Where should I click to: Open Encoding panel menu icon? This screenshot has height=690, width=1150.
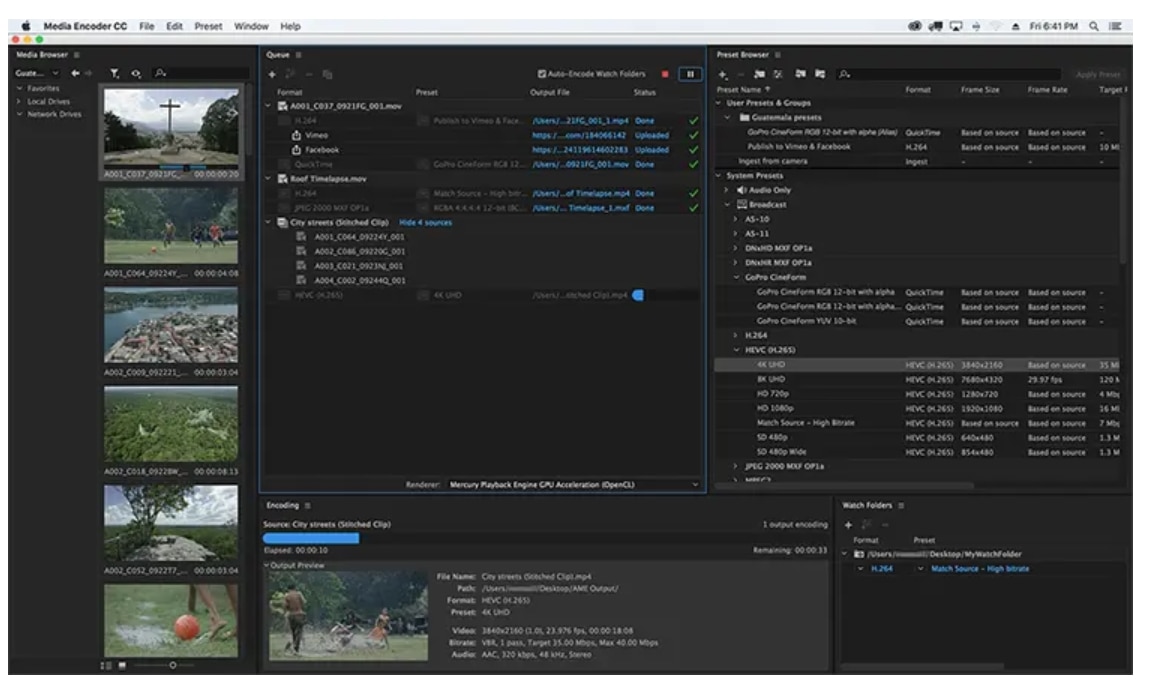click(307, 505)
